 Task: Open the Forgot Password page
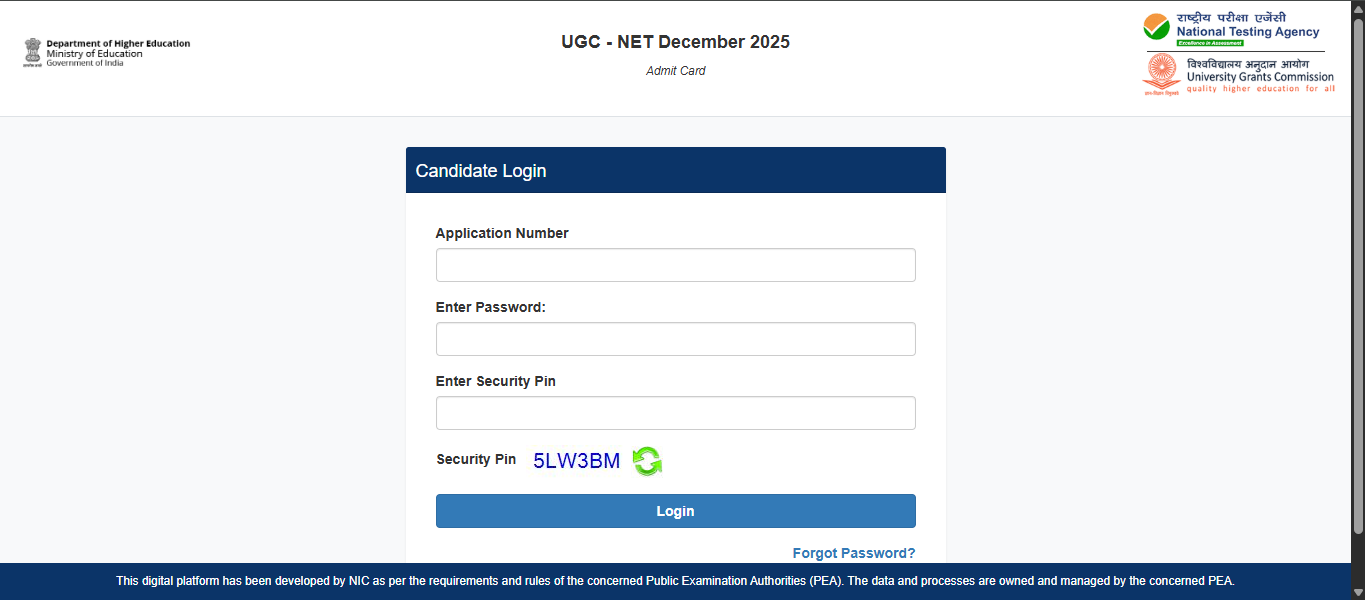pyautogui.click(x=853, y=552)
